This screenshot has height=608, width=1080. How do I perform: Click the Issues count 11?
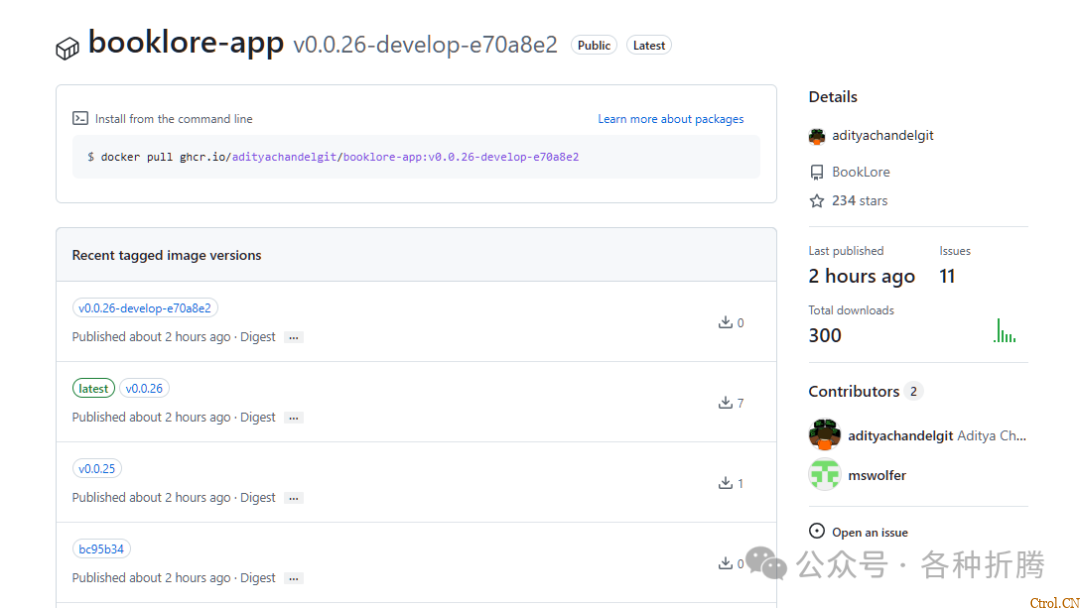pos(947,277)
